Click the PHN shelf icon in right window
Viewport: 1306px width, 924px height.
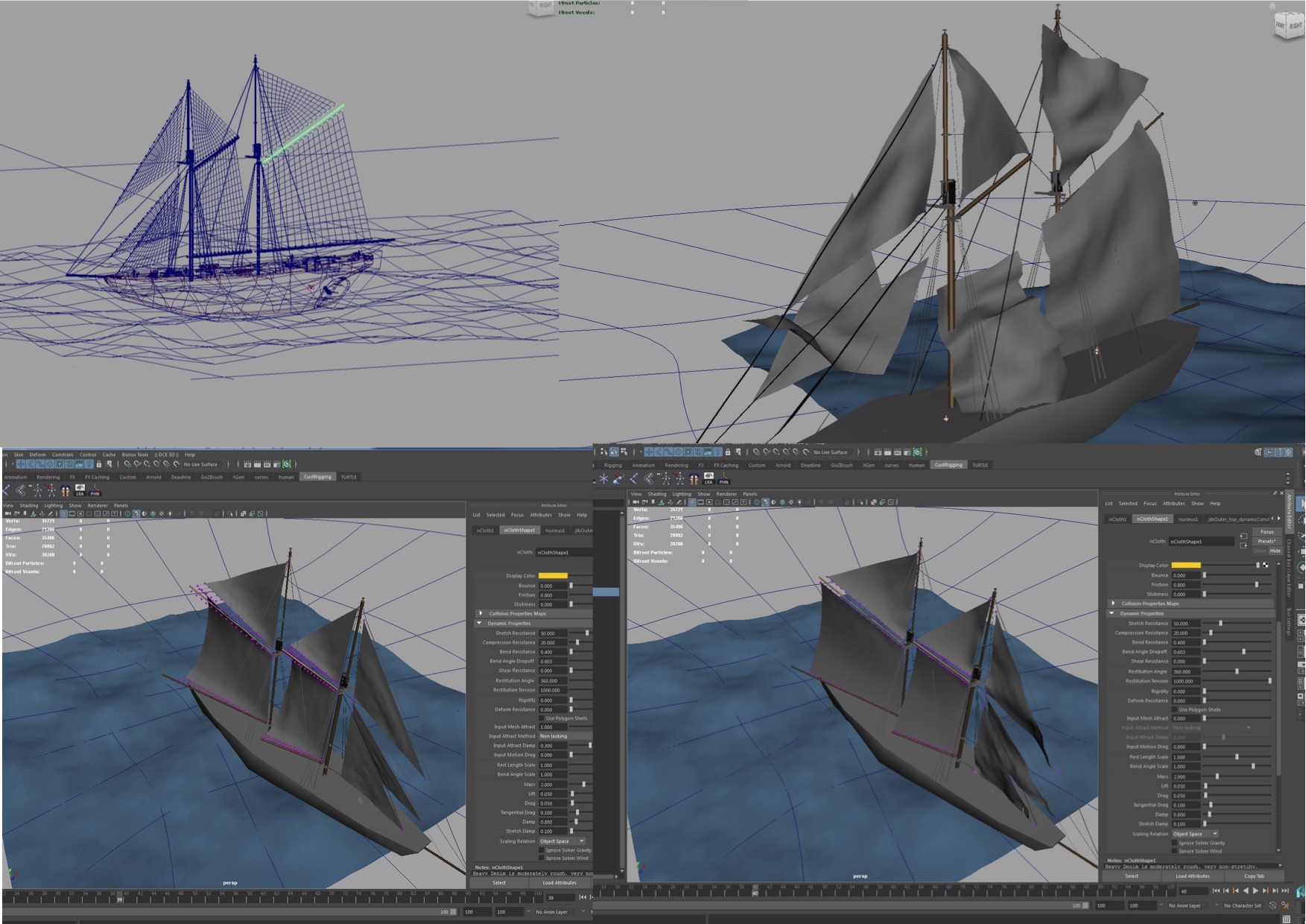723,478
